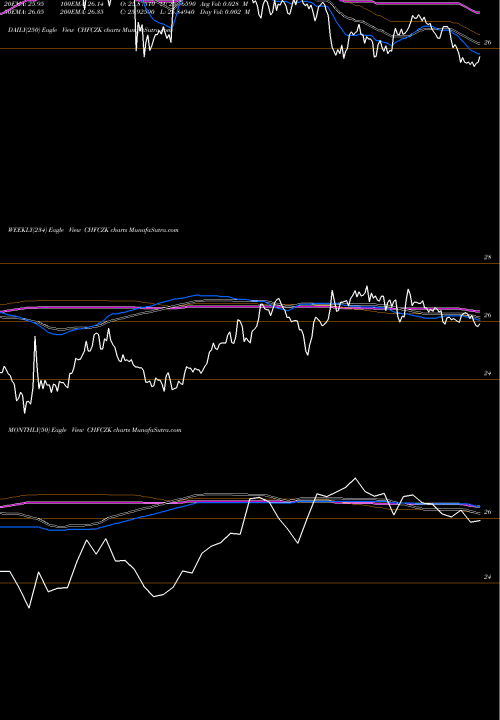Viewport: 500px width, 720px height.
Task: Click the 200EMA: 26.33 value
Action: point(82,12)
